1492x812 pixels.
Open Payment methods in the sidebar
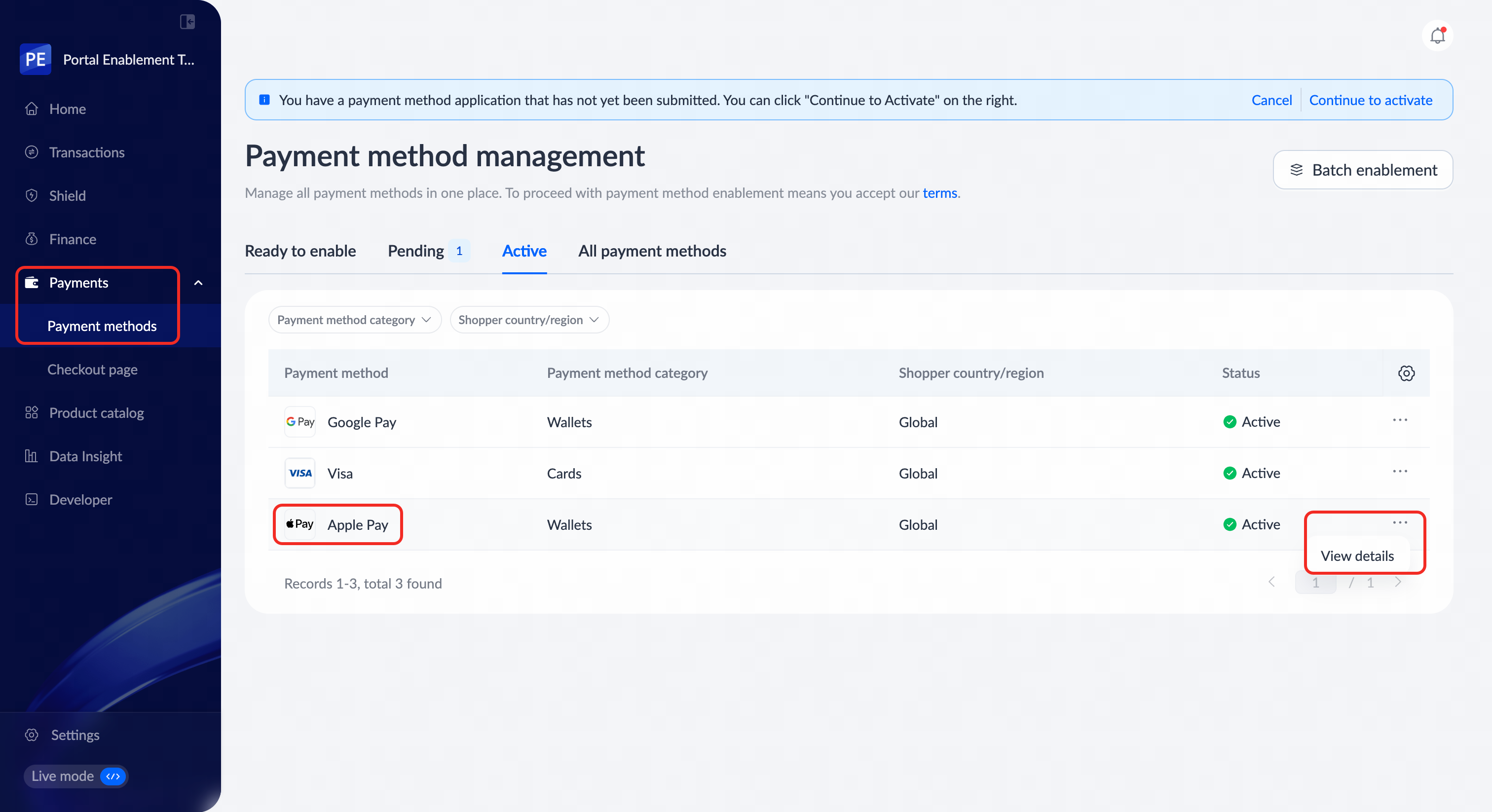tap(102, 326)
